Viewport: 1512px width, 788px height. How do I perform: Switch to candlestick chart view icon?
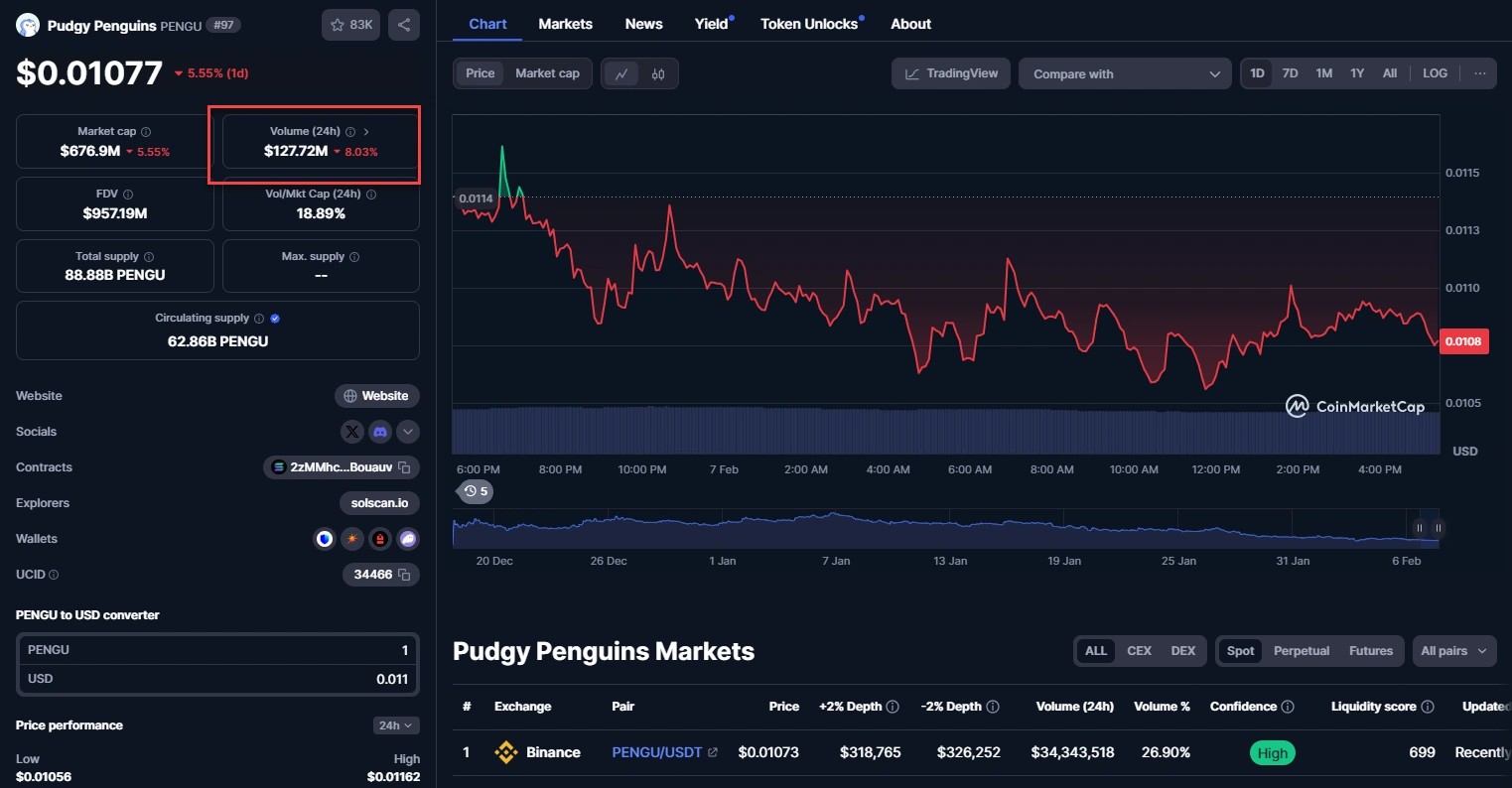(x=657, y=73)
